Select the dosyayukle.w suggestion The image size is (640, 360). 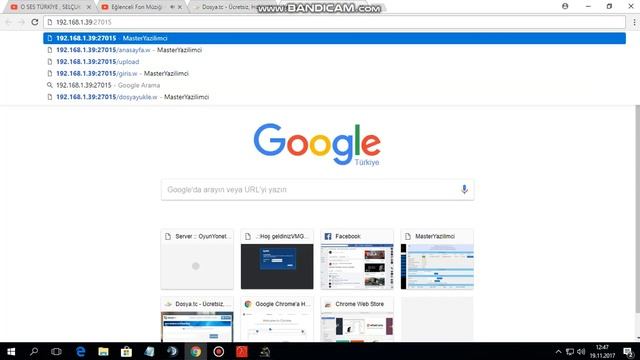pyautogui.click(x=334, y=97)
